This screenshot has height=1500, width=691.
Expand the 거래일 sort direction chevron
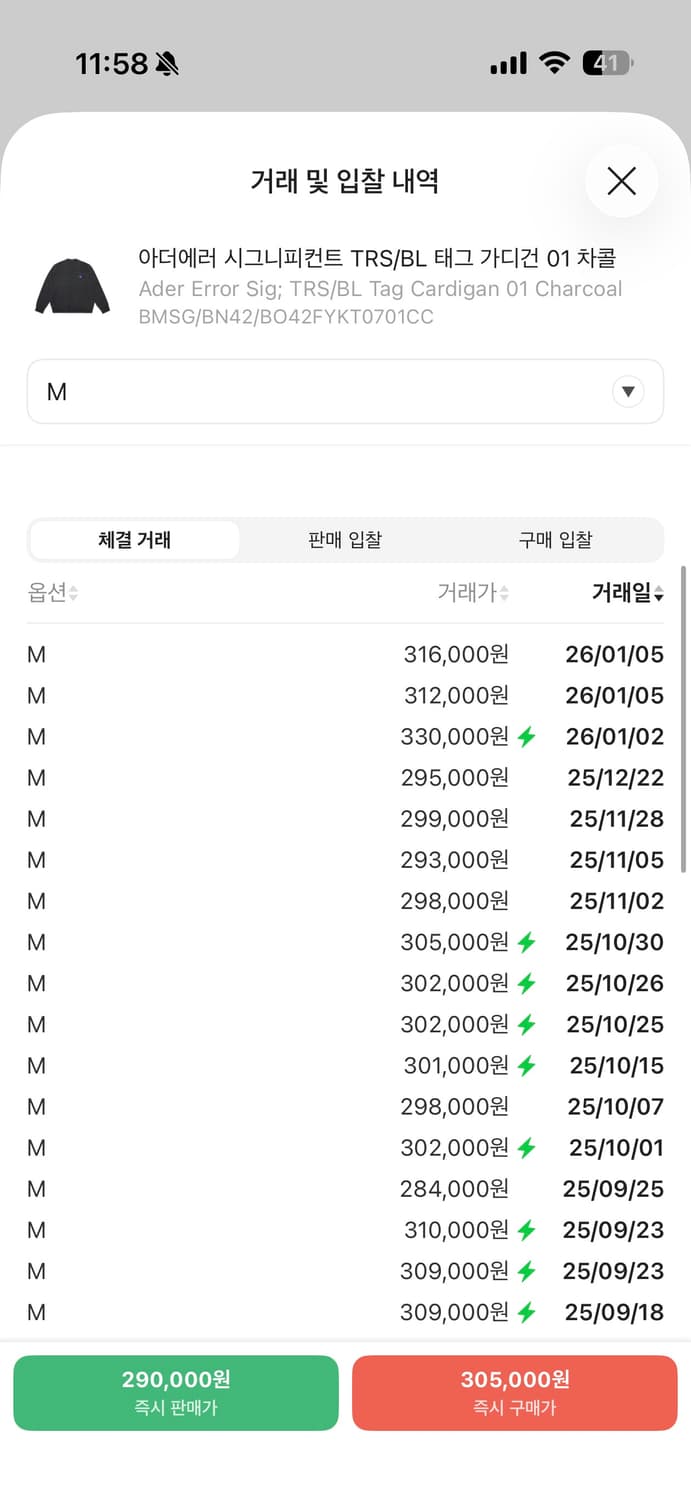(660, 592)
